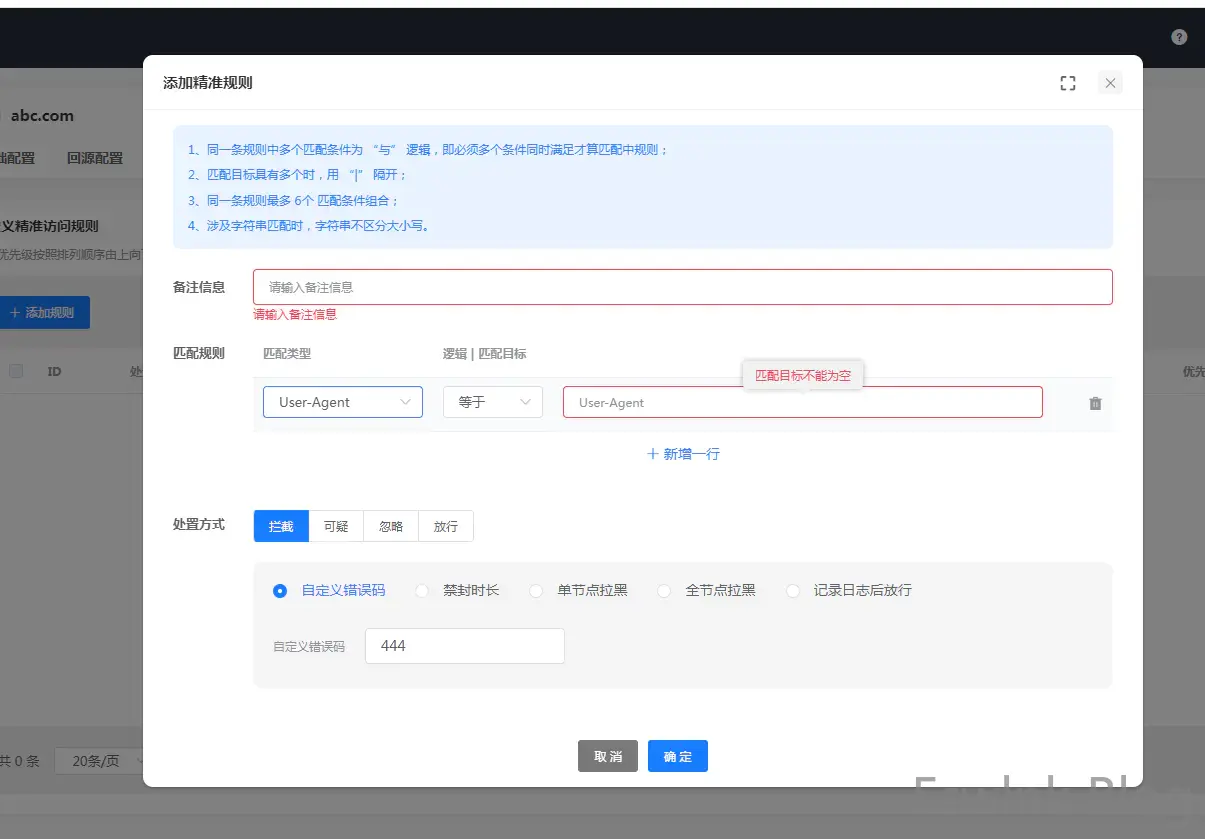This screenshot has height=839, width=1205.
Task: Click the help question mark icon
Action: click(1179, 37)
